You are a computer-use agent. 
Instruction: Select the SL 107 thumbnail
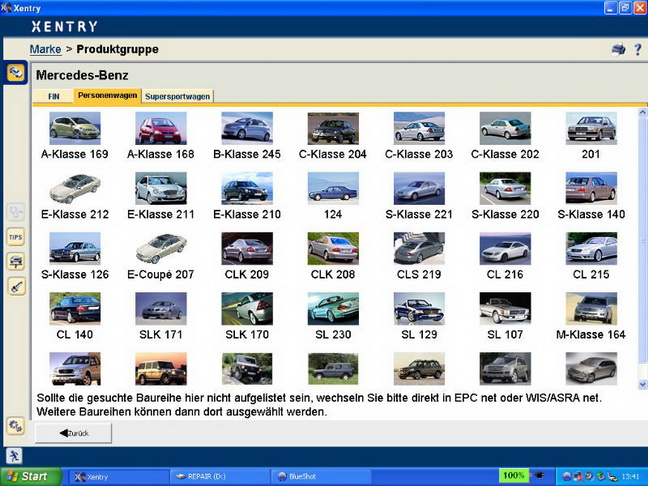pos(505,309)
